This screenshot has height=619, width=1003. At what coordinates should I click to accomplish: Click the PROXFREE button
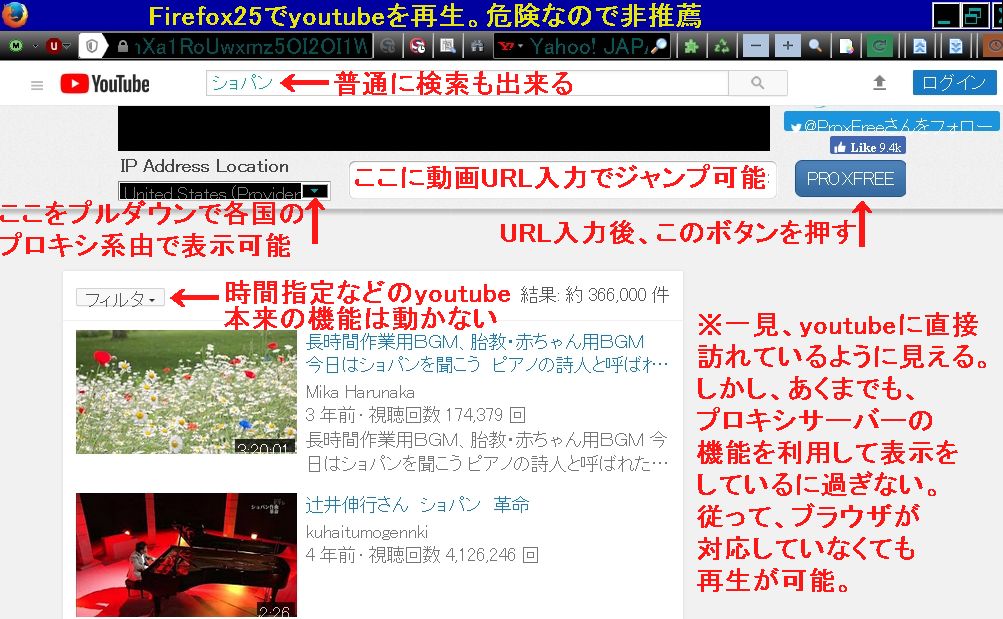(x=850, y=178)
